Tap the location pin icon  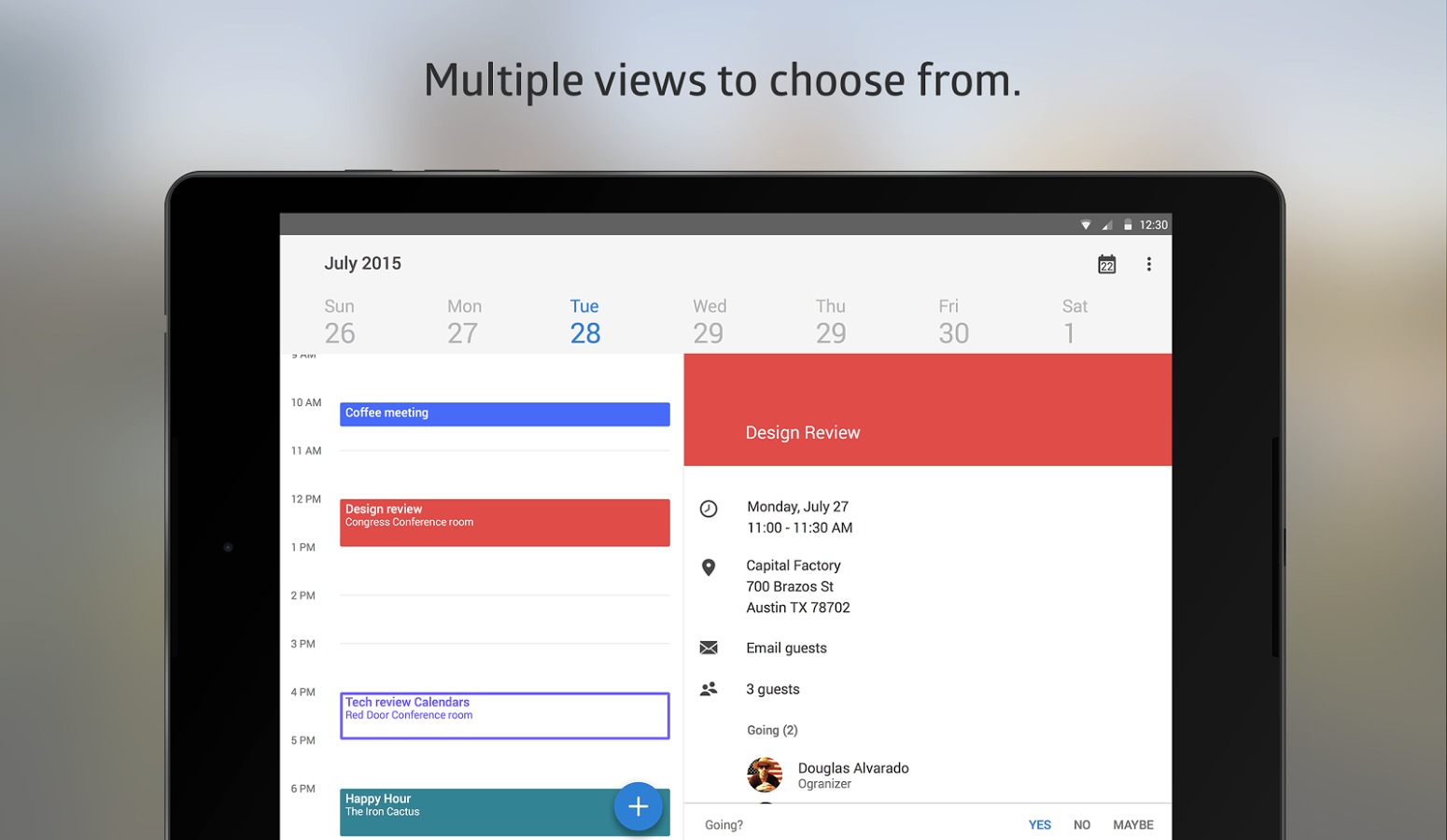click(x=709, y=567)
